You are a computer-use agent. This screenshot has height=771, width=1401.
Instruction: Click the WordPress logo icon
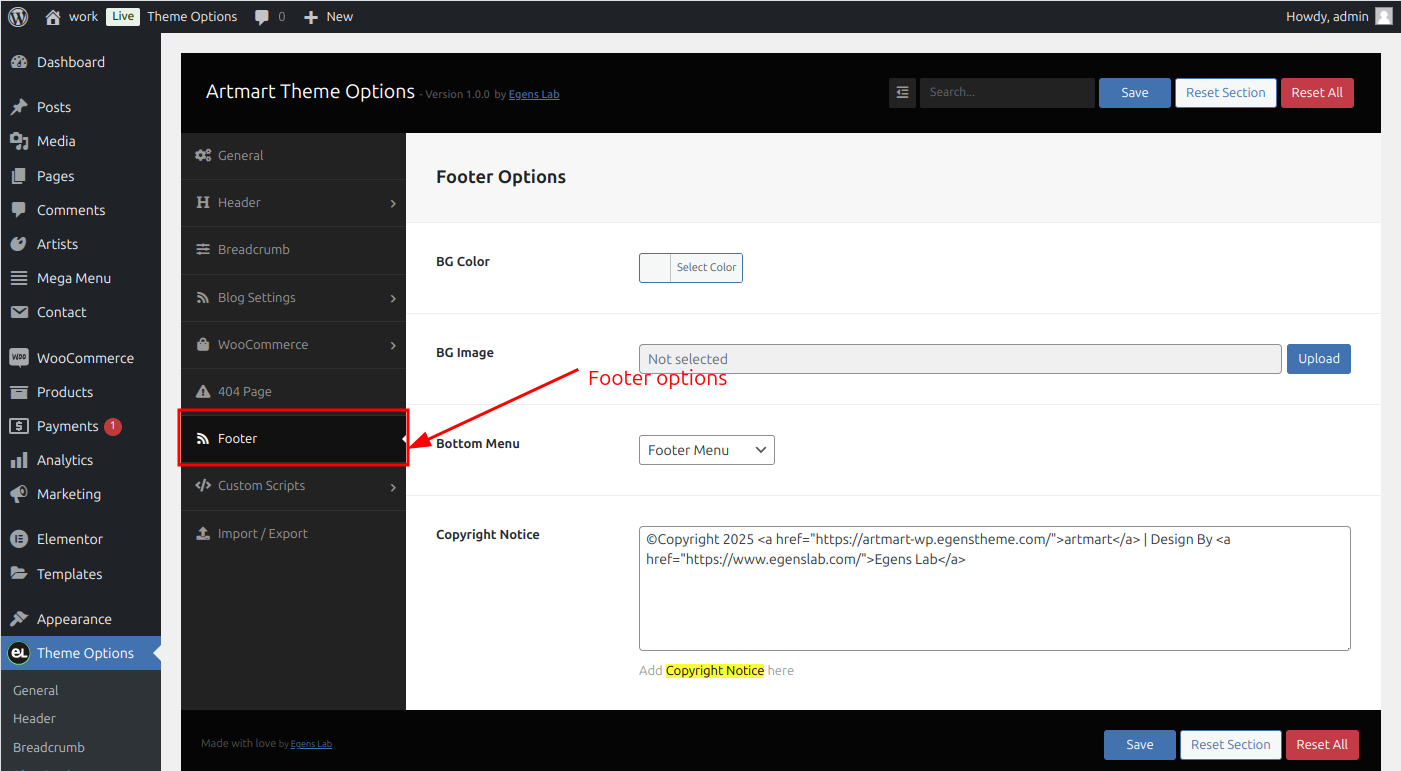(18, 16)
